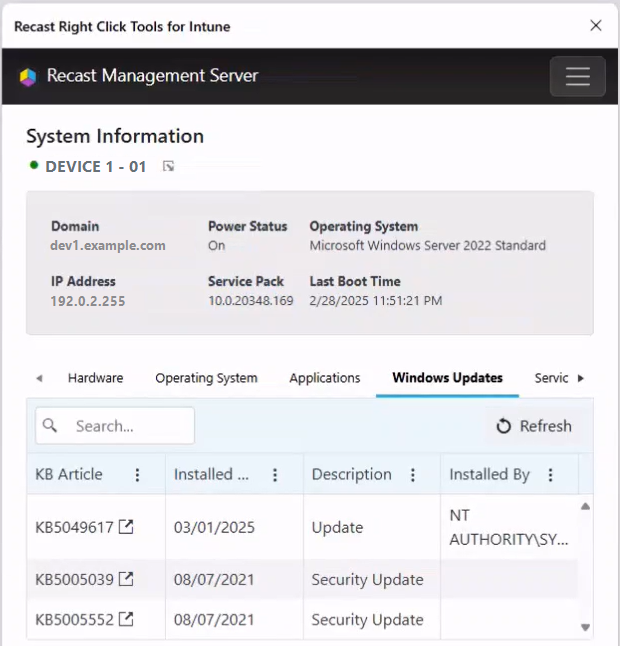Open external link icon for KB5049617
620x646 pixels.
(x=126, y=527)
